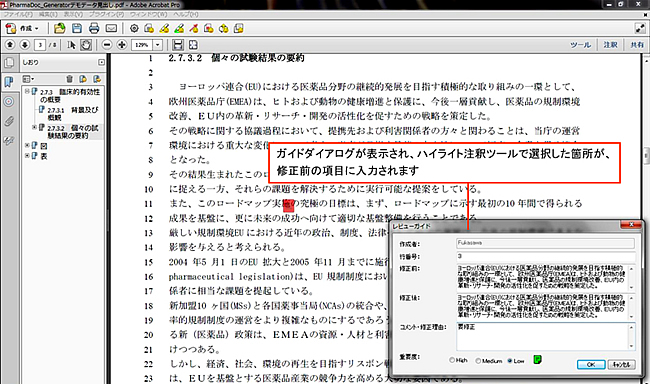This screenshot has width=650, height=384.
Task: Expand the 表 bookmark
Action: (27, 156)
